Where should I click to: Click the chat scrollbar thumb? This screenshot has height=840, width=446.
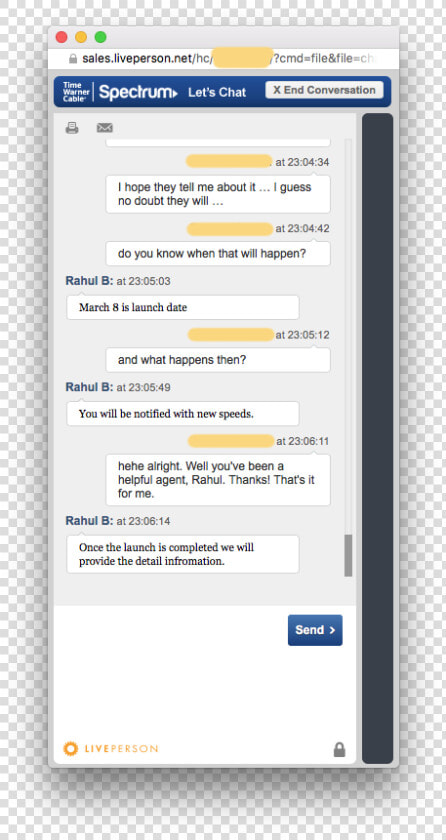[349, 556]
